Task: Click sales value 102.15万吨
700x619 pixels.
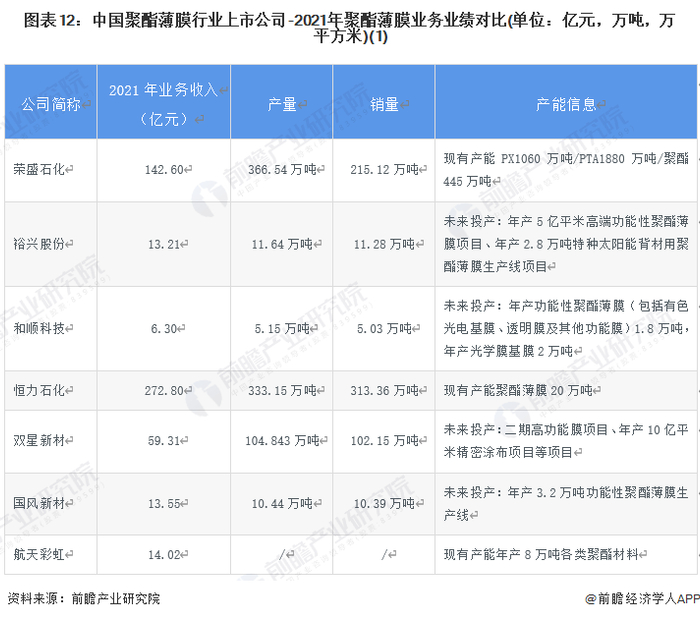Action: [x=384, y=440]
